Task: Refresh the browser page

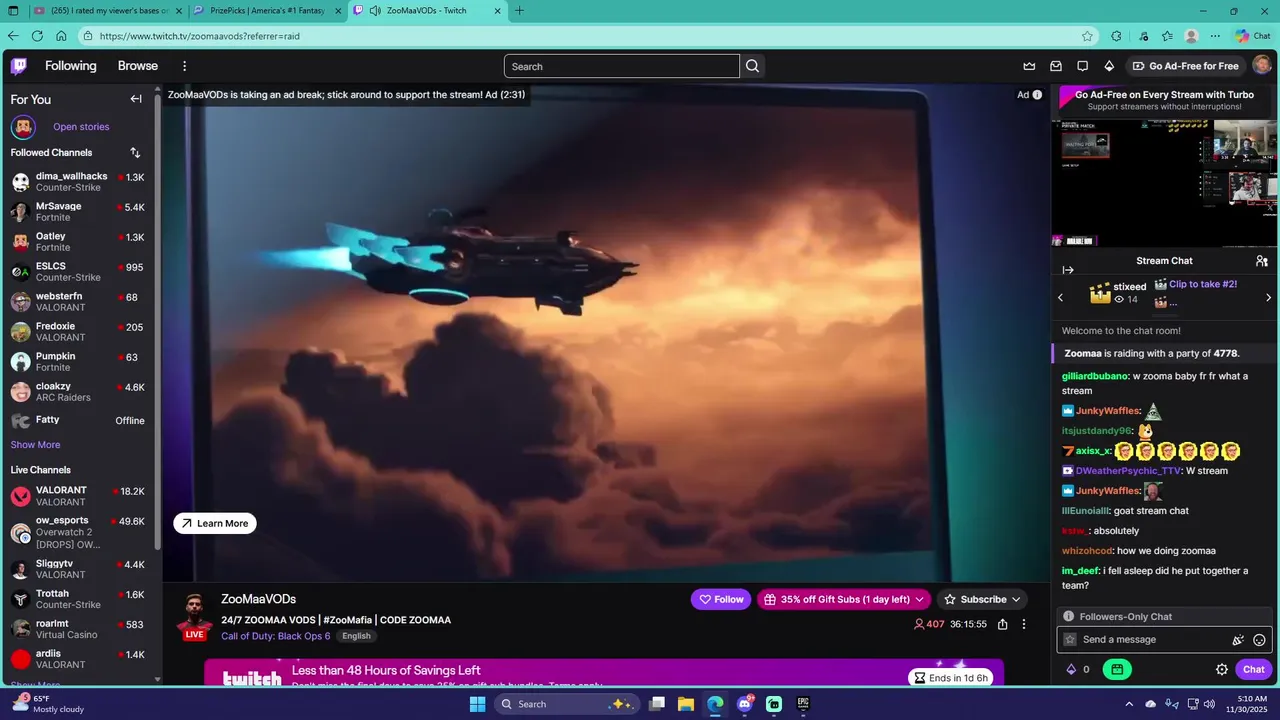Action: click(37, 36)
